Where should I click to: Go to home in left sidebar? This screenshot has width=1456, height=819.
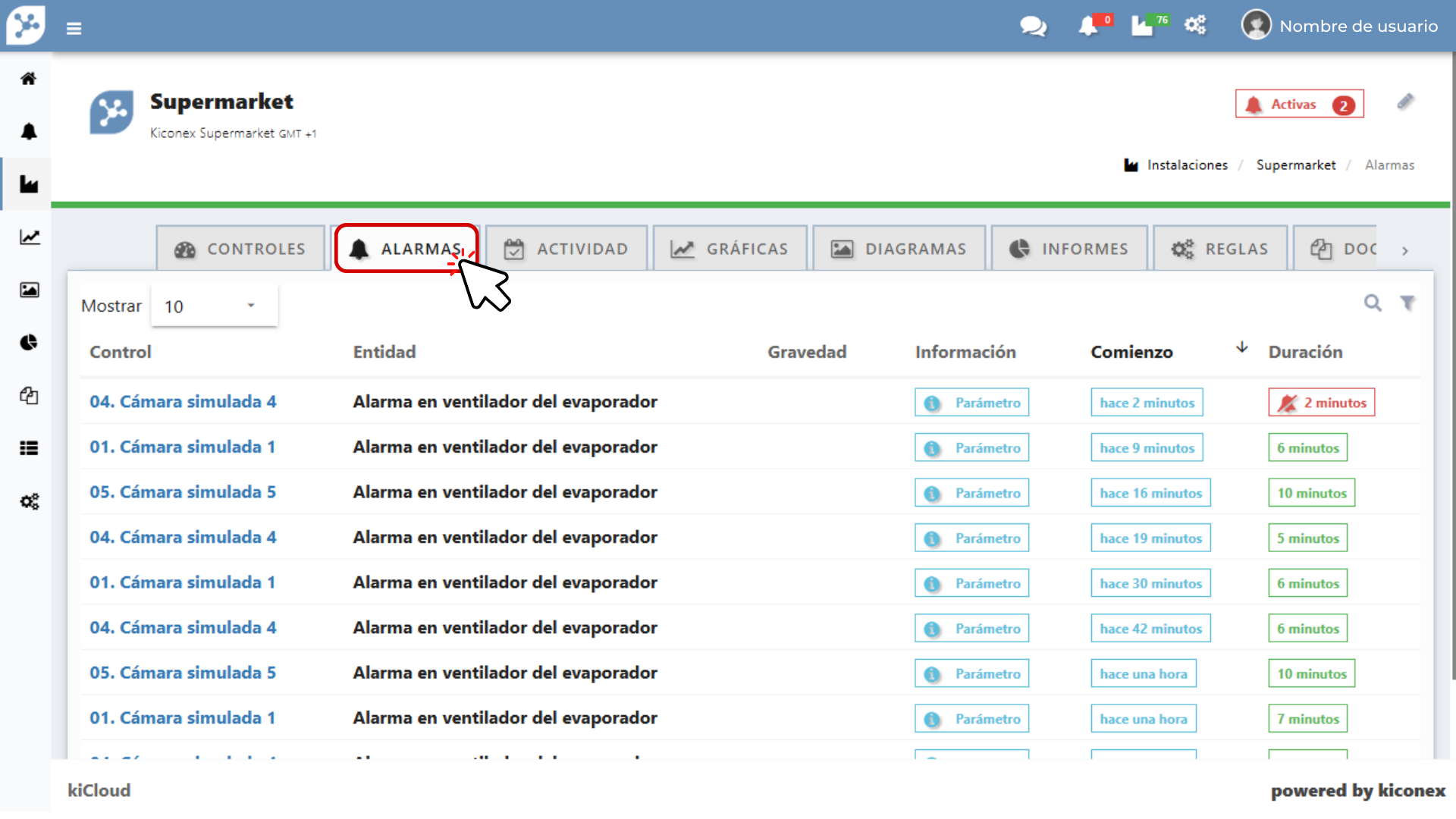pos(29,78)
